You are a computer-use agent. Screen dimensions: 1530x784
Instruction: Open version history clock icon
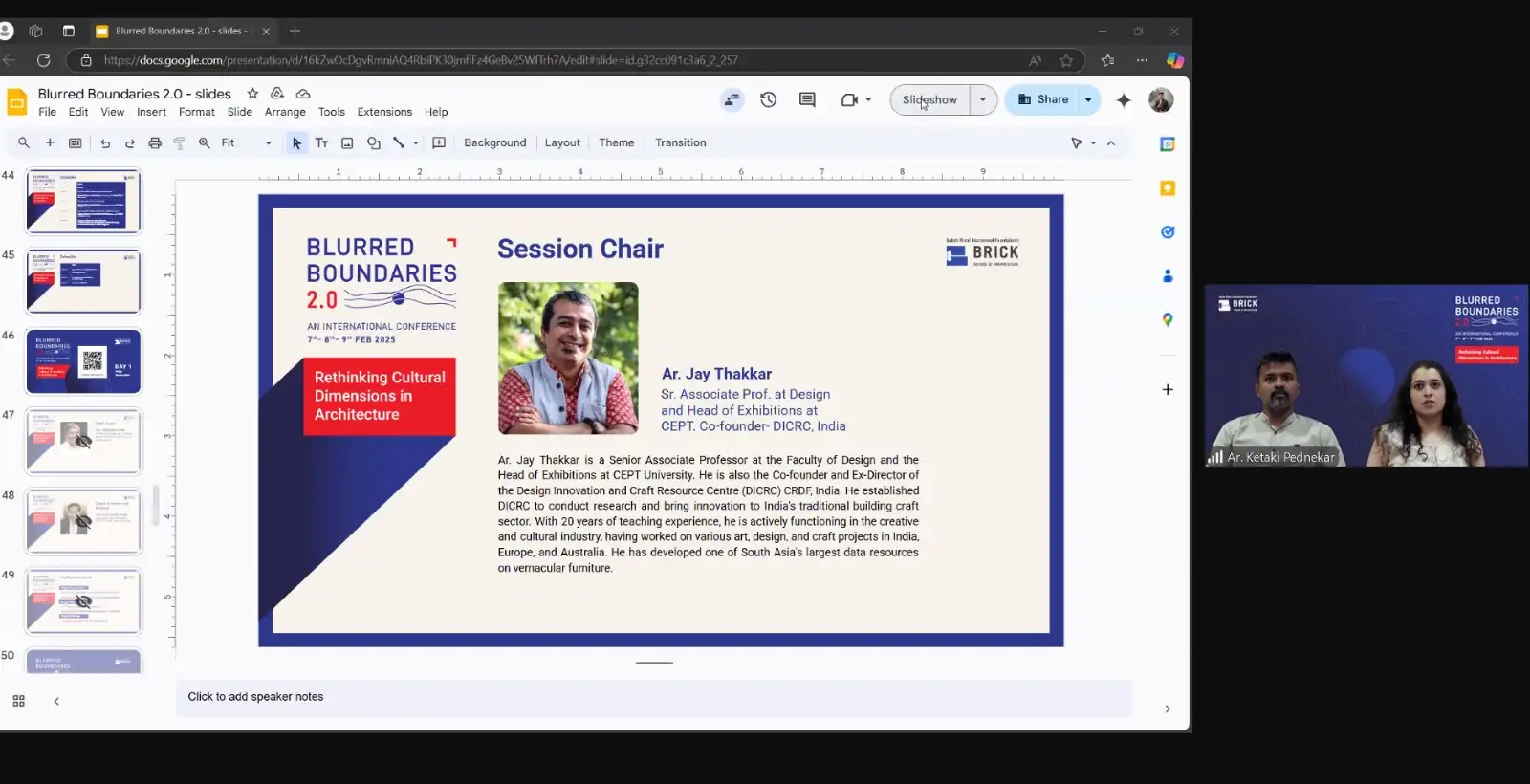pos(768,99)
